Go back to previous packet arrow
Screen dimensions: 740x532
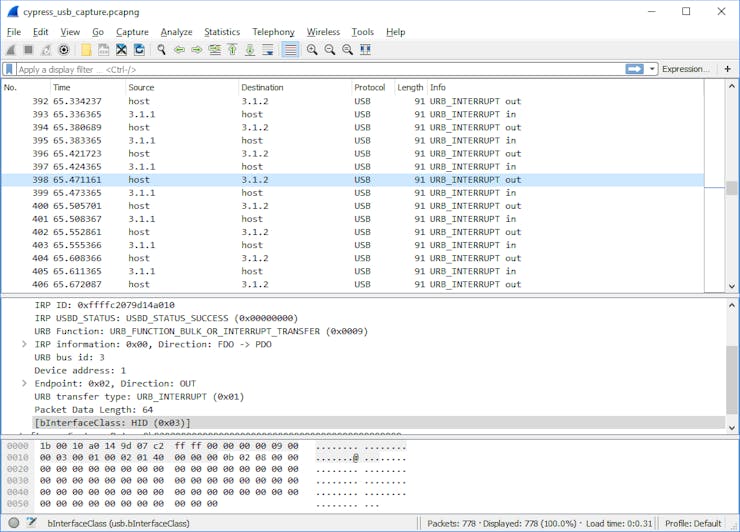(x=179, y=50)
